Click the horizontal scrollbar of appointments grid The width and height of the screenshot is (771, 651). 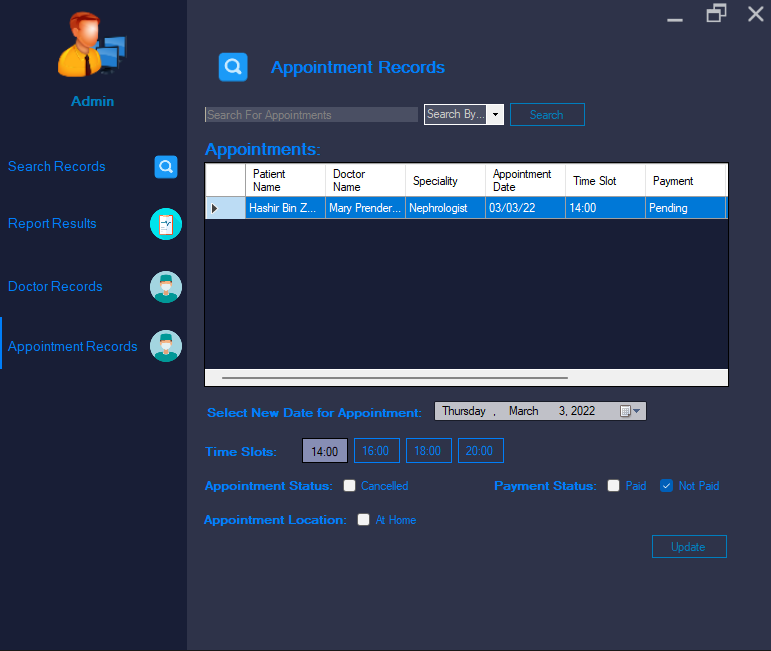[x=395, y=378]
